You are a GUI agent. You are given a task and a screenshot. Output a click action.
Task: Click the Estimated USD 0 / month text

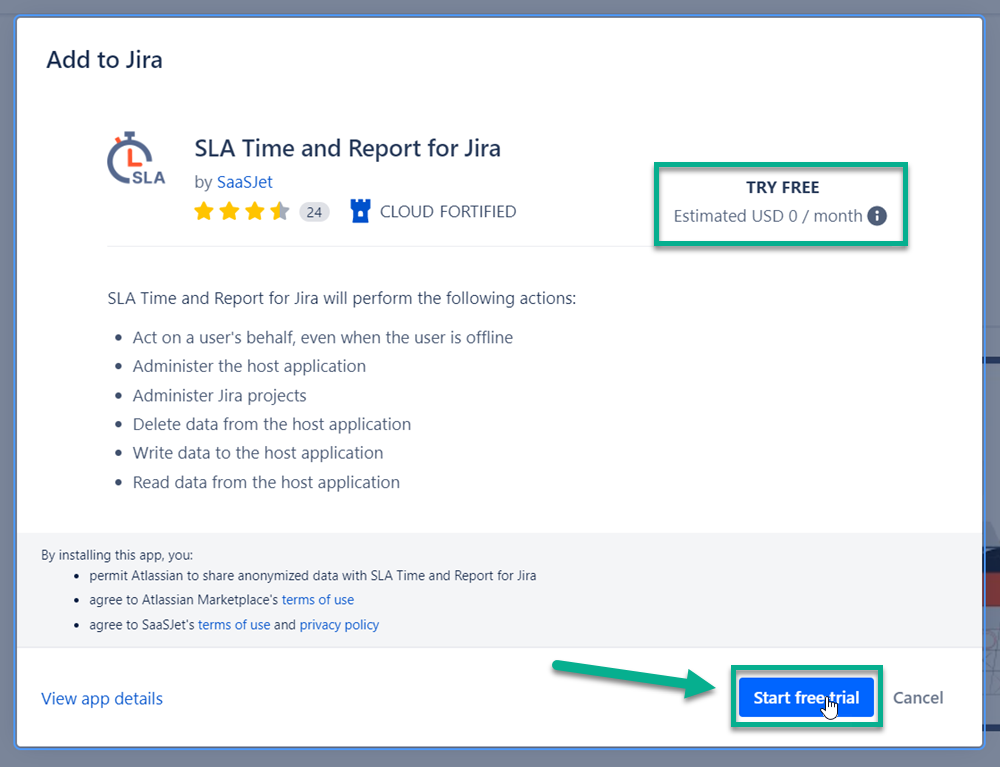point(768,216)
